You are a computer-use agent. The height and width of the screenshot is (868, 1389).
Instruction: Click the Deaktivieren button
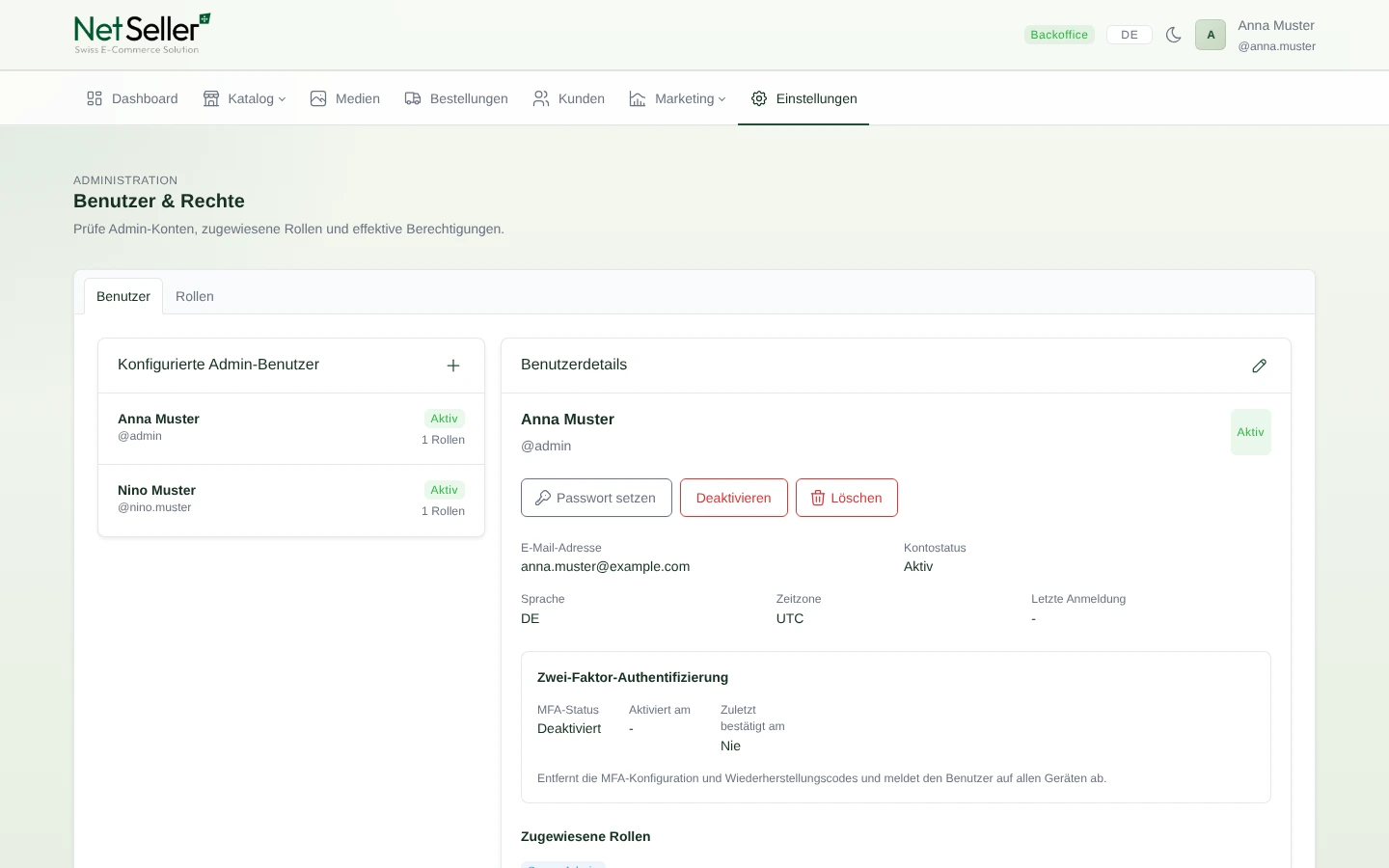coord(734,498)
